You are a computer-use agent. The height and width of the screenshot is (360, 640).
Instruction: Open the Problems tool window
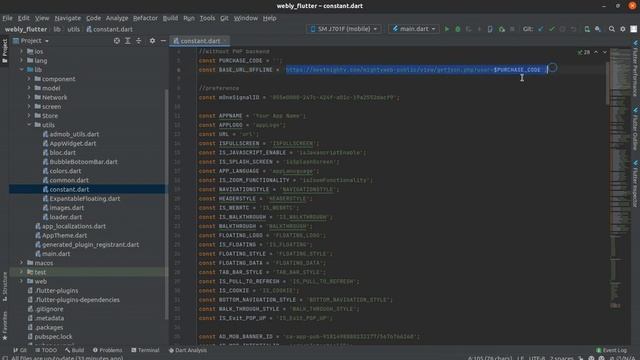coord(107,350)
